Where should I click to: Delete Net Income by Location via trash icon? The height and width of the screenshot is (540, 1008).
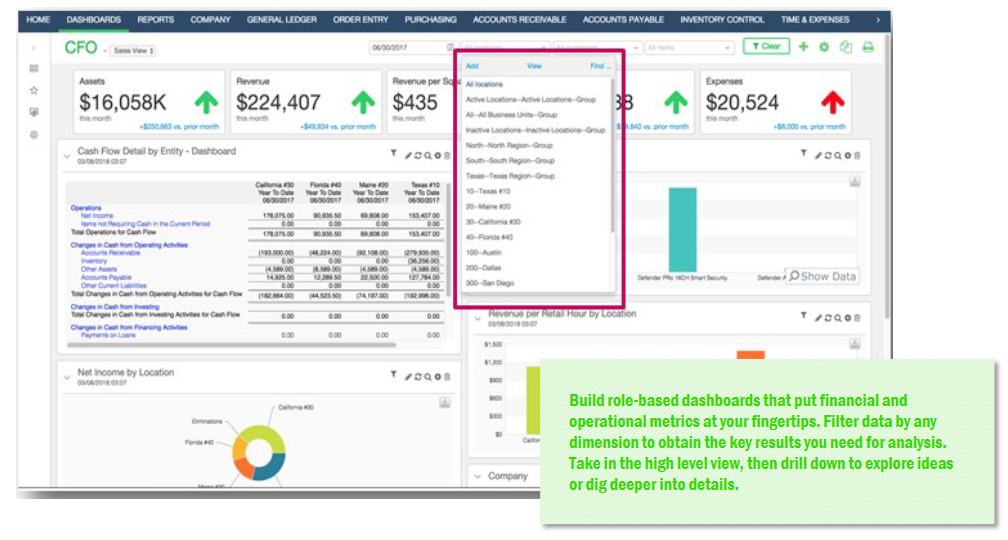point(447,377)
